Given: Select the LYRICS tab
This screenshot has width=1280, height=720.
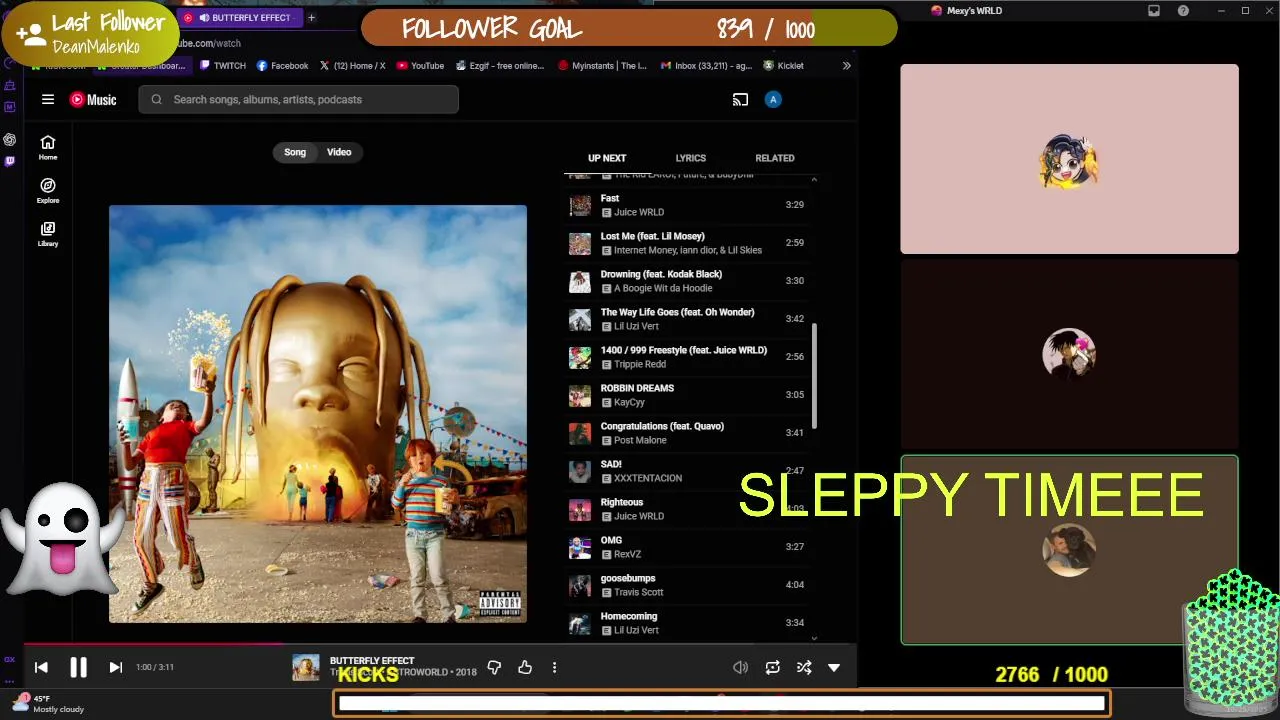Looking at the screenshot, I should click(x=690, y=158).
